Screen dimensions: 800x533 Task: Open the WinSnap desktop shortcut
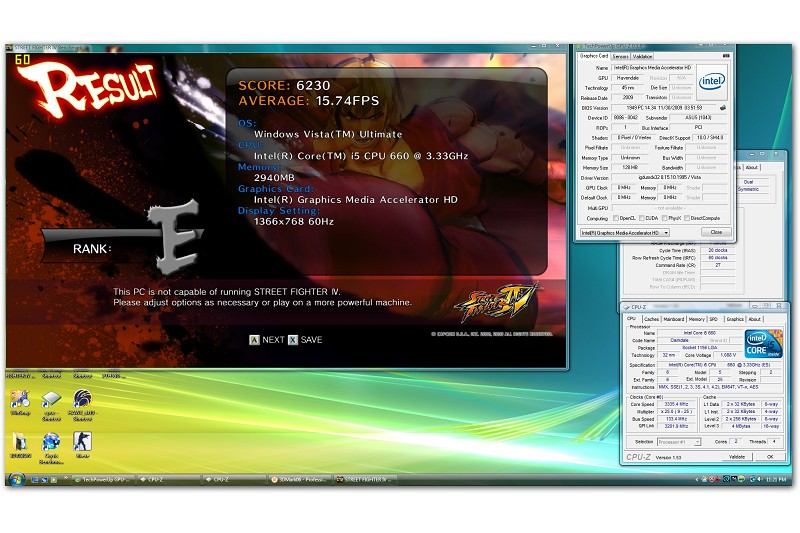pos(20,399)
